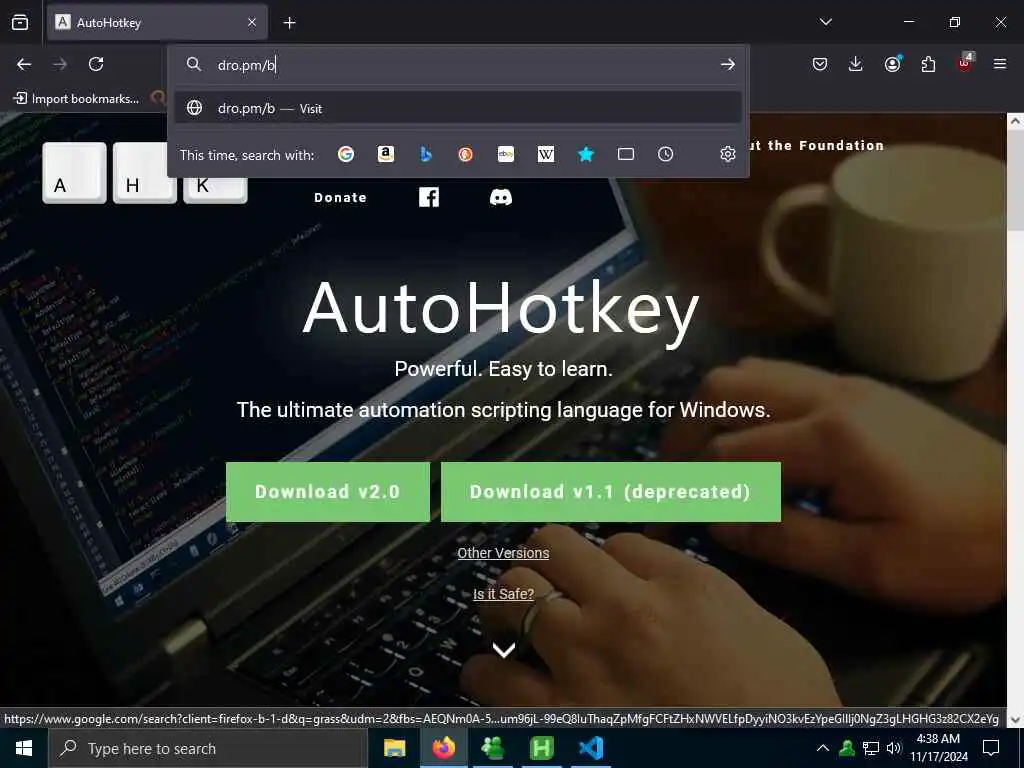Viewport: 1024px width, 768px height.
Task: Search in History clock icon
Action: [x=665, y=154]
